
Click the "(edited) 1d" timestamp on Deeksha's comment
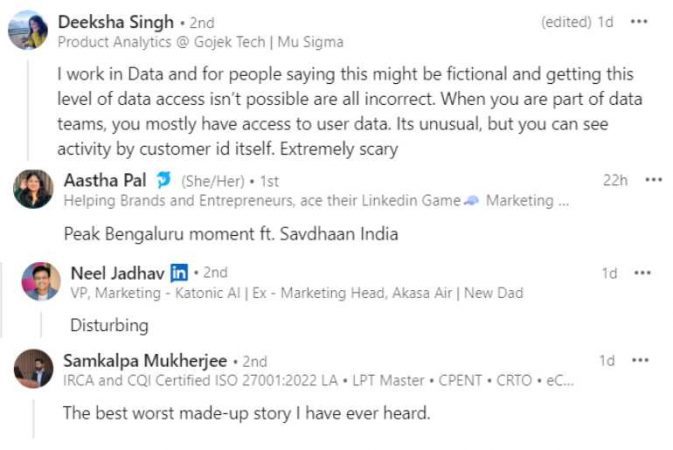point(577,21)
